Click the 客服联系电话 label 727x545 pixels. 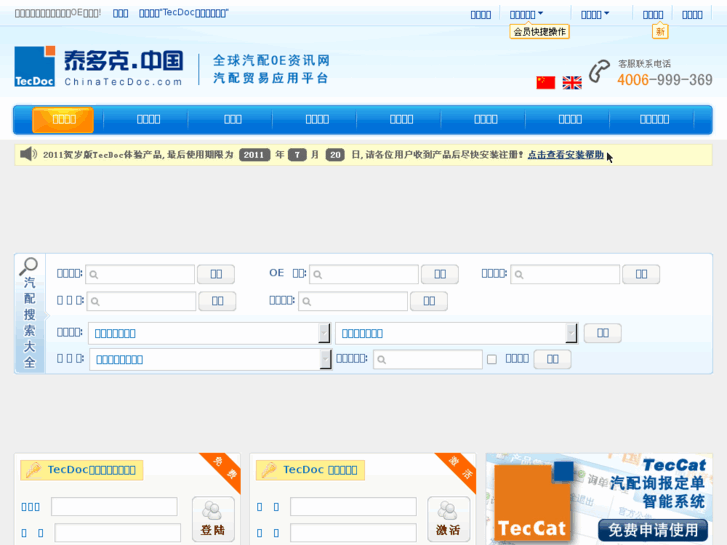coord(644,64)
